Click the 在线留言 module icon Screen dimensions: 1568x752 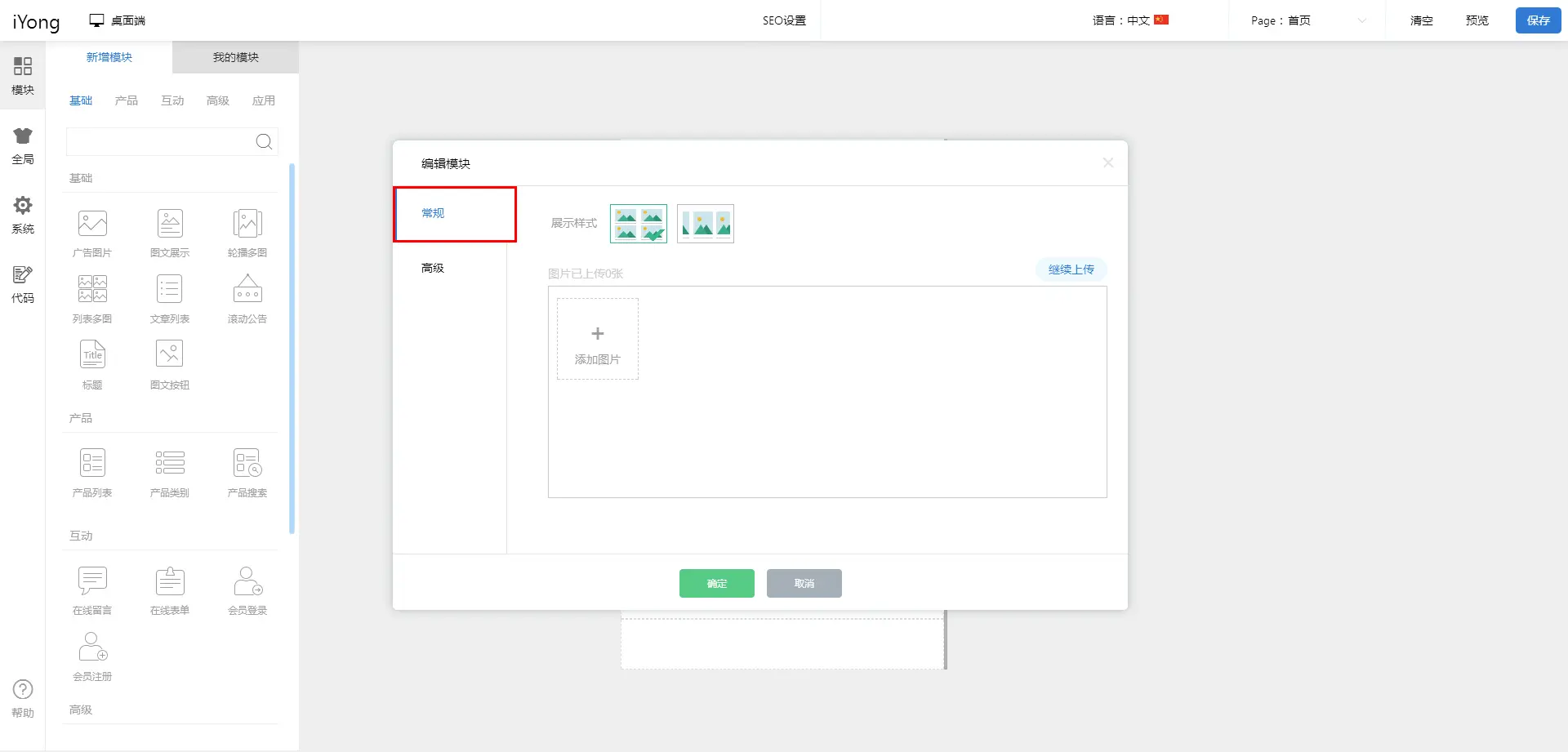[x=92, y=581]
